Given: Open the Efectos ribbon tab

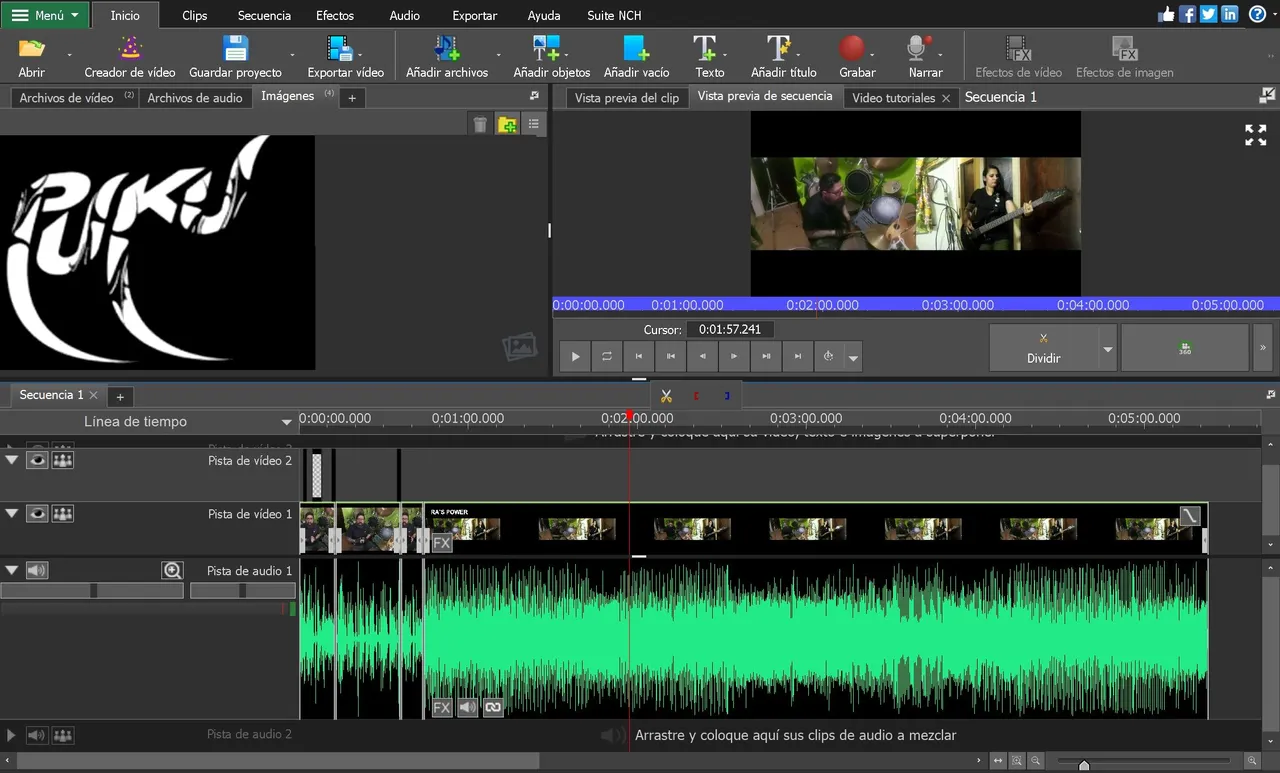Looking at the screenshot, I should coord(335,15).
